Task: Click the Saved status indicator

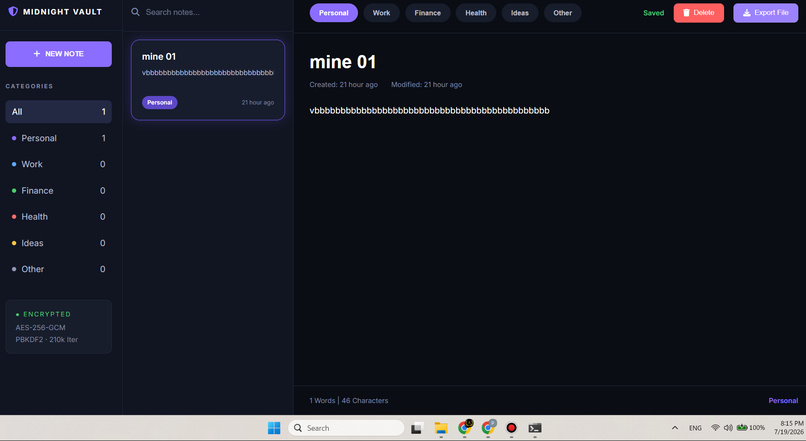Action: pyautogui.click(x=653, y=13)
